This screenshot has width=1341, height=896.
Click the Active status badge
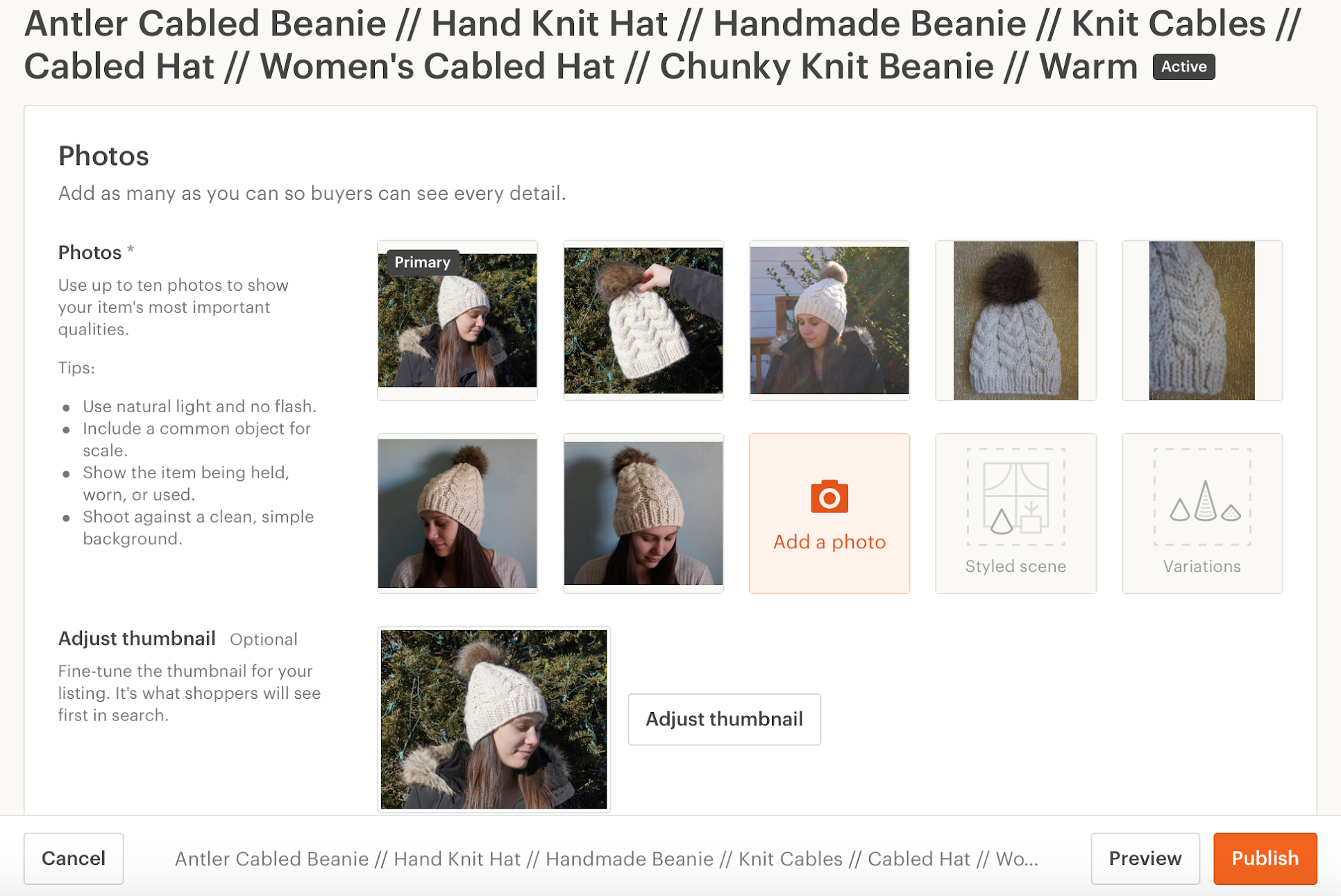(1183, 67)
